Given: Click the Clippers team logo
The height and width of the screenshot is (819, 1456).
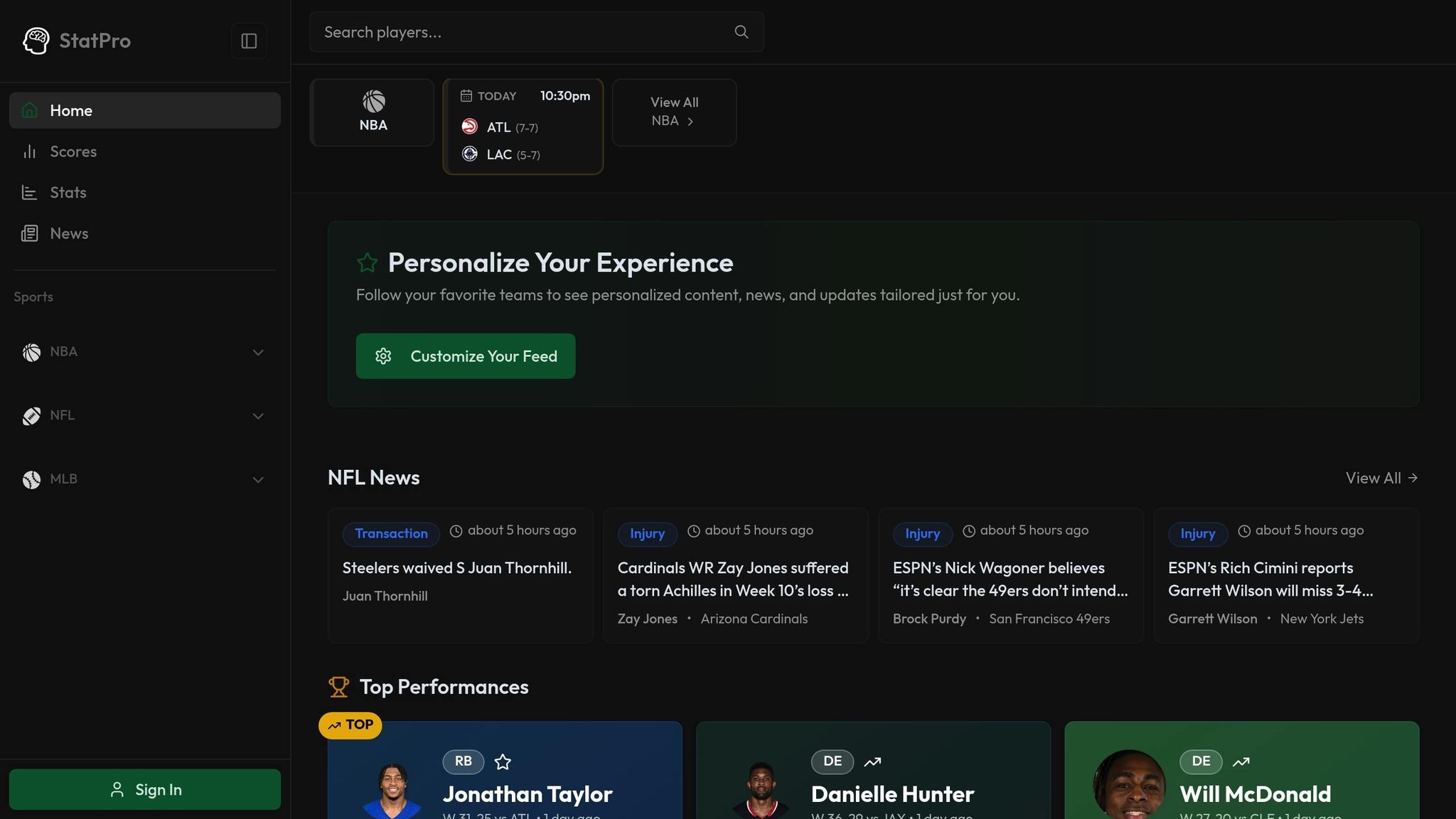Looking at the screenshot, I should [469, 154].
